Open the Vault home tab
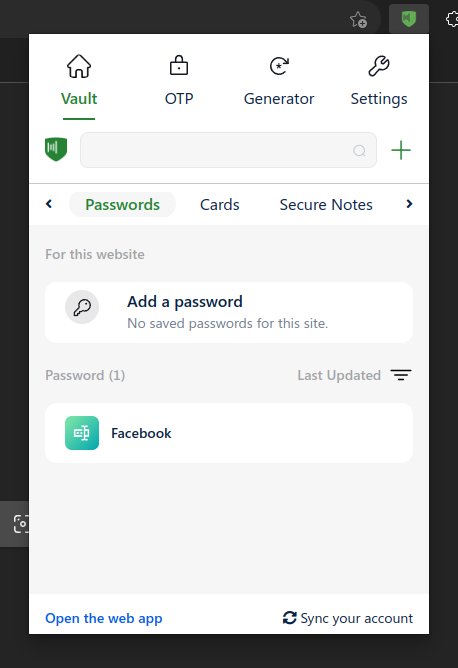 pos(79,82)
